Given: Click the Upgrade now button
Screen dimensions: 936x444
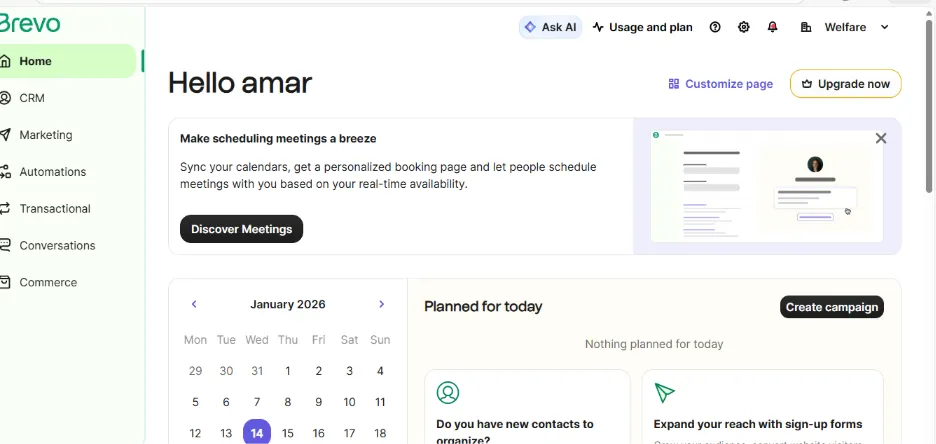Looking at the screenshot, I should coord(845,84).
